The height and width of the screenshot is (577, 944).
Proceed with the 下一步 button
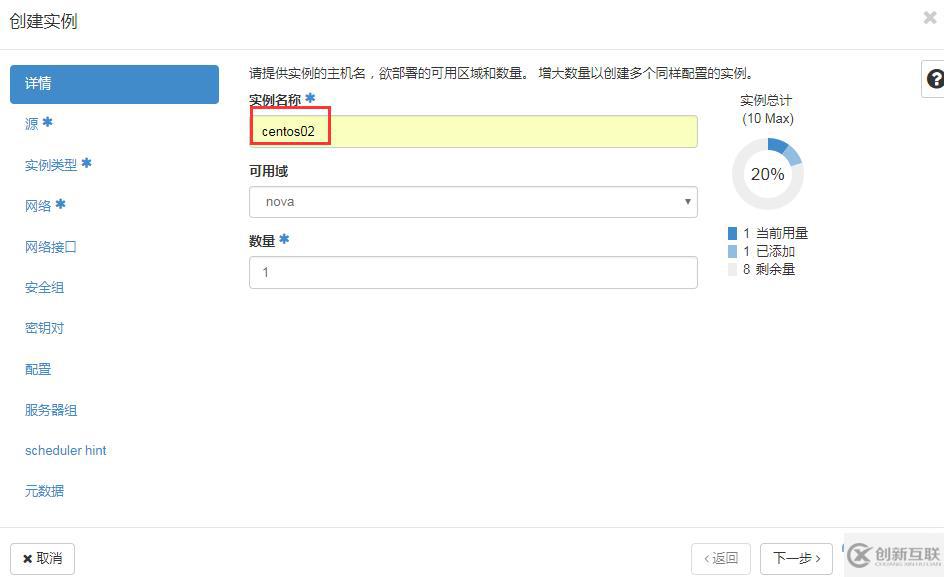pyautogui.click(x=796, y=559)
